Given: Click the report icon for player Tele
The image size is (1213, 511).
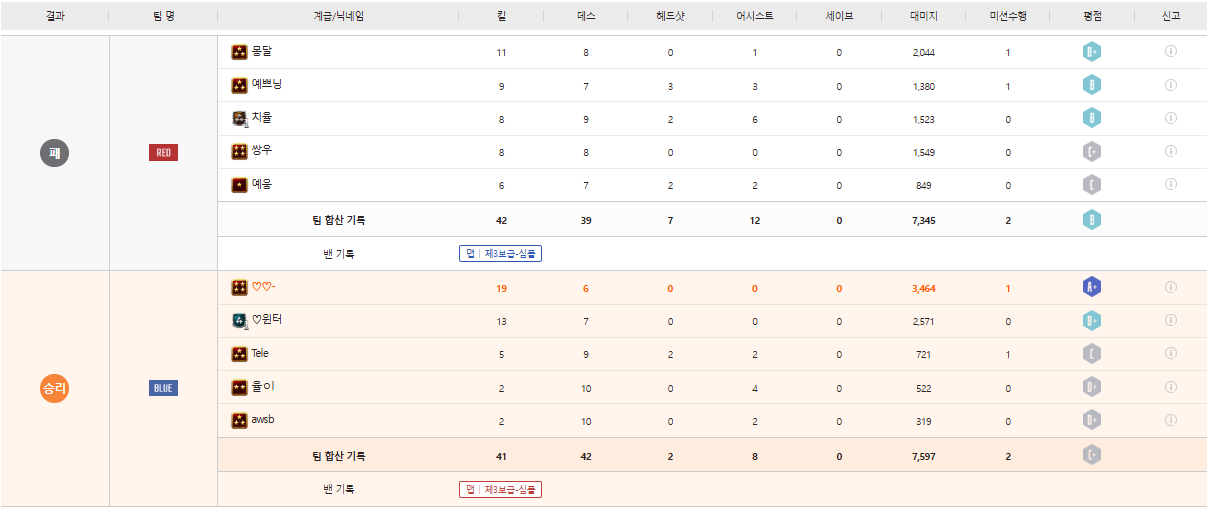Looking at the screenshot, I should click(x=1170, y=354).
